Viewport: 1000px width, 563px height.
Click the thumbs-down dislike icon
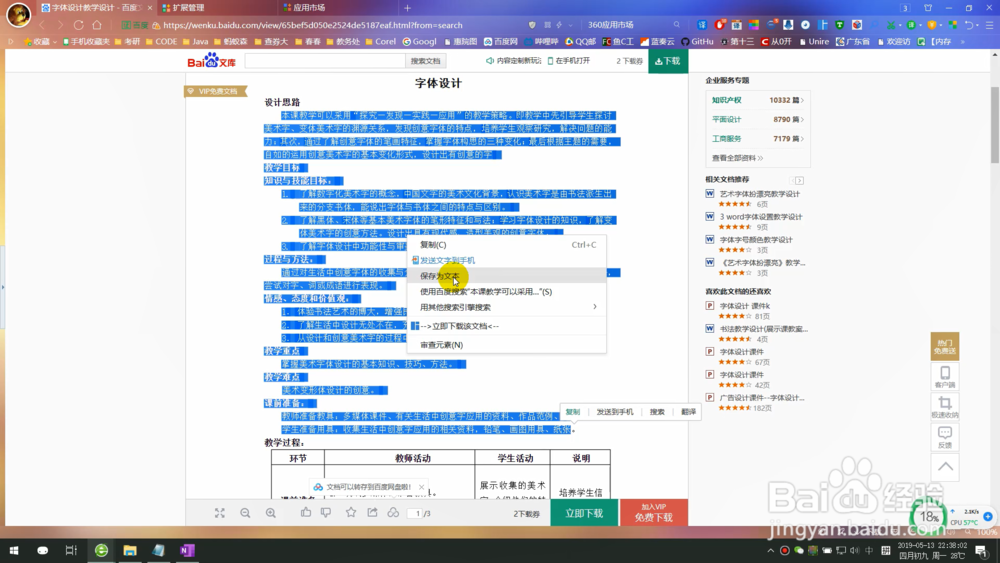pyautogui.click(x=326, y=513)
